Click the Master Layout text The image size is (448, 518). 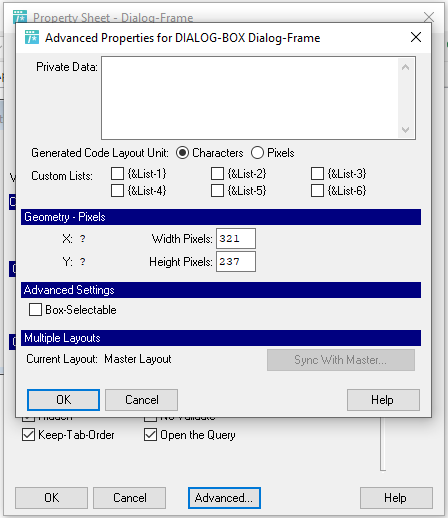click(138, 359)
